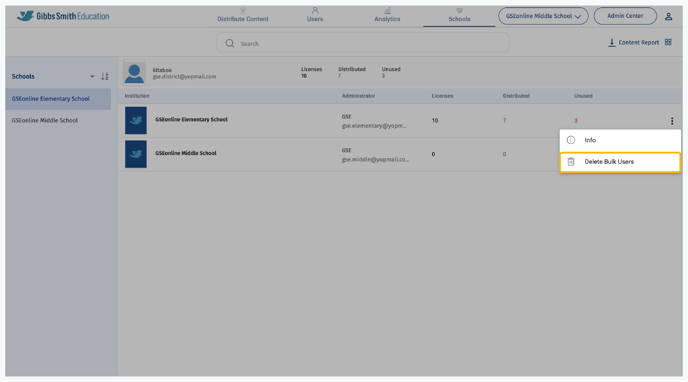
Task: Download the Content Report
Action: [634, 42]
